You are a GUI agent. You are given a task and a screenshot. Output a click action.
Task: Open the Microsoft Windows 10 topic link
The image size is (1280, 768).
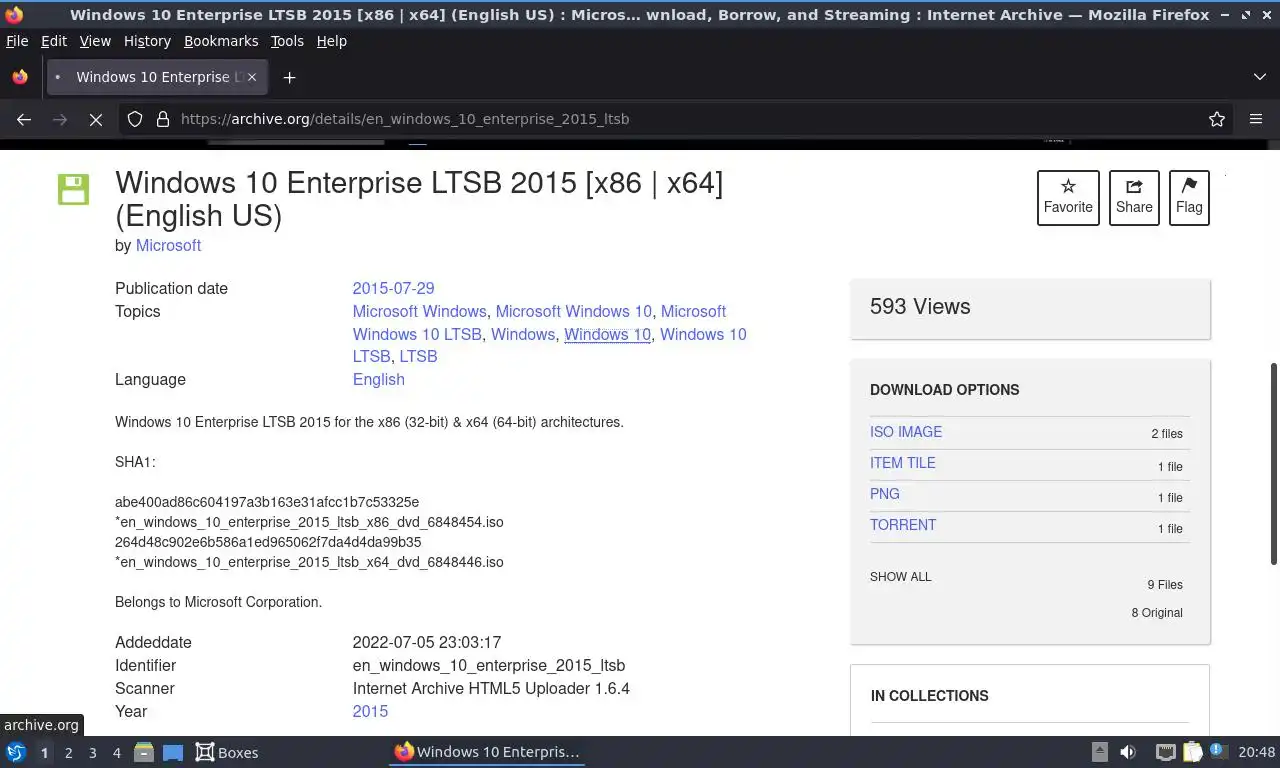click(x=573, y=311)
